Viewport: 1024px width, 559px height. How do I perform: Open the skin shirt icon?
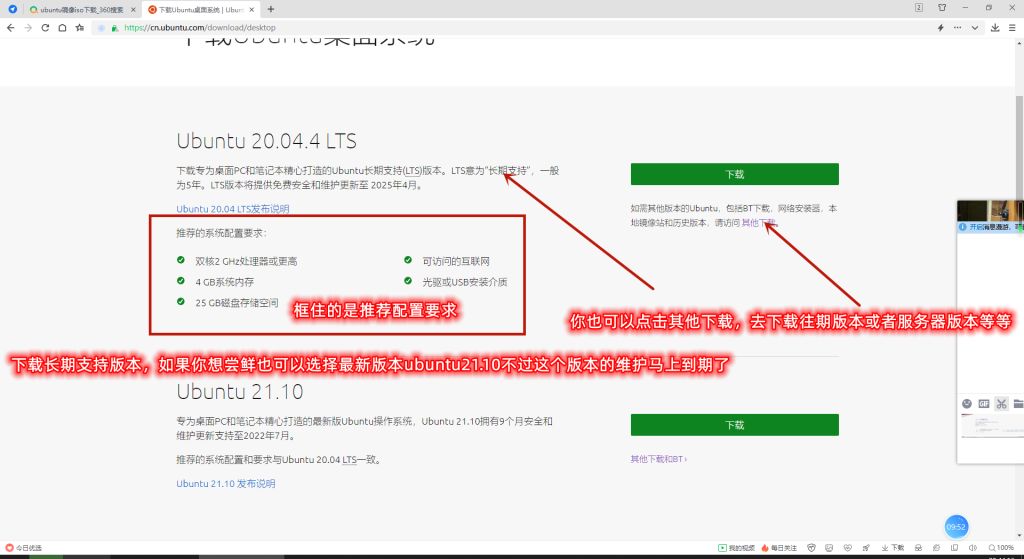tap(941, 8)
